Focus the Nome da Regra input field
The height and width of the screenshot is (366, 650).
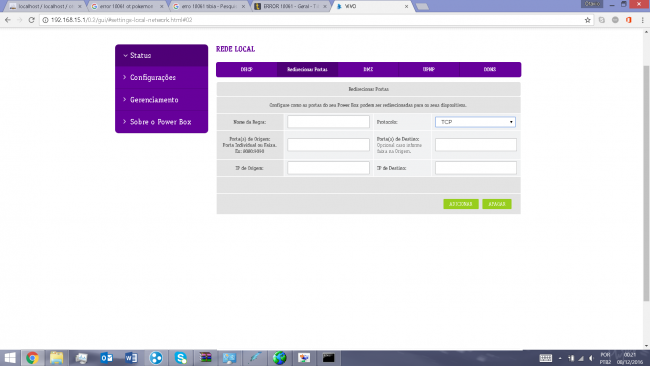[328, 122]
